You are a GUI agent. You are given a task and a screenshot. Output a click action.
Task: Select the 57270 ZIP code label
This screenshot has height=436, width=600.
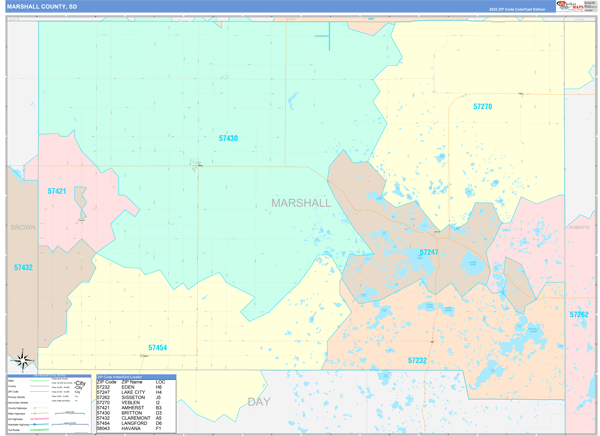(x=482, y=106)
